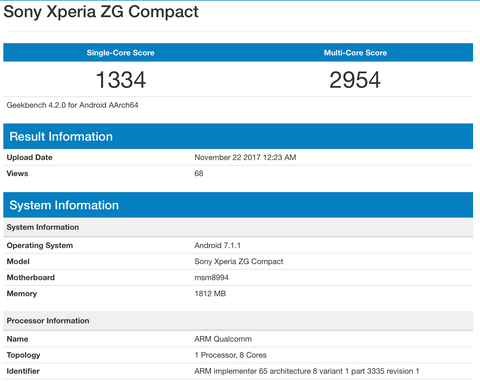Image resolution: width=480 pixels, height=382 pixels.
Task: Select the Model value Sony Xperia ZG Compact
Action: 239,262
